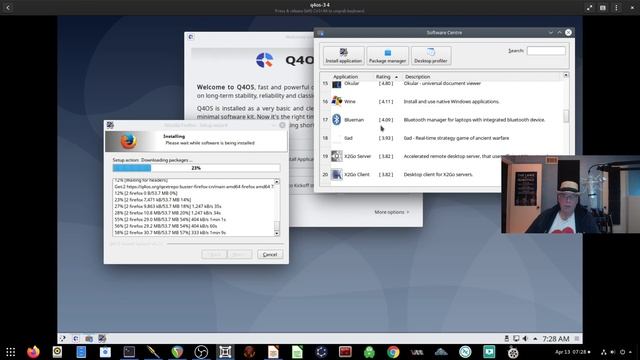This screenshot has height=360, width=640.
Task: Click the host volume tray icon
Action: point(613,352)
